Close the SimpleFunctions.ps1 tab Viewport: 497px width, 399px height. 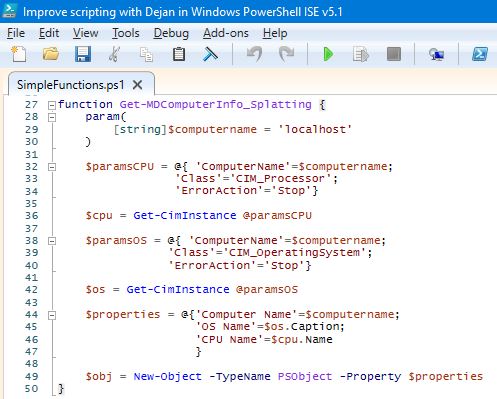[x=137, y=85]
